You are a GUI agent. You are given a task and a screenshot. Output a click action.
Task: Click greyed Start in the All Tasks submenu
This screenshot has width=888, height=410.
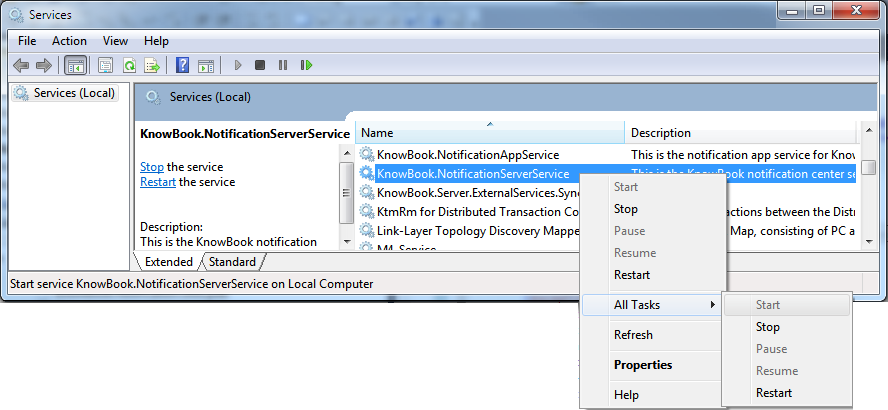tap(787, 305)
